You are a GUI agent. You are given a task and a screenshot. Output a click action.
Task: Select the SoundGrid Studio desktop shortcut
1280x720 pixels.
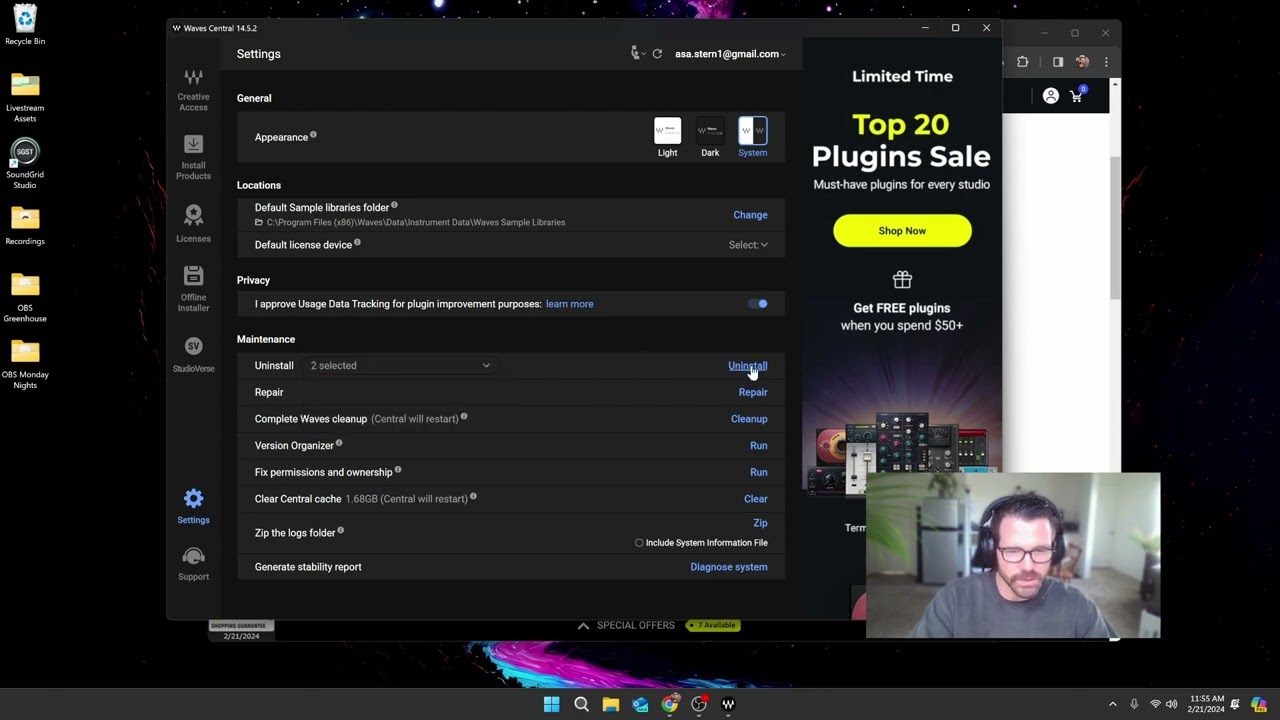click(25, 164)
